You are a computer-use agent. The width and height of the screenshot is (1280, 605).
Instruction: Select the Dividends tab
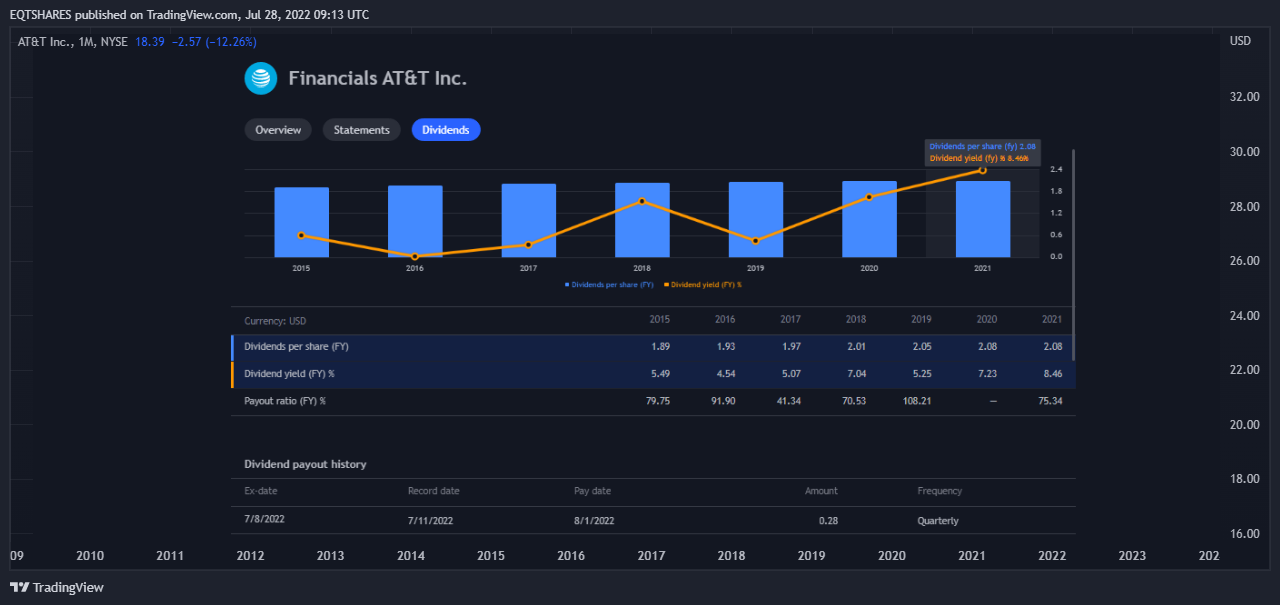point(446,130)
